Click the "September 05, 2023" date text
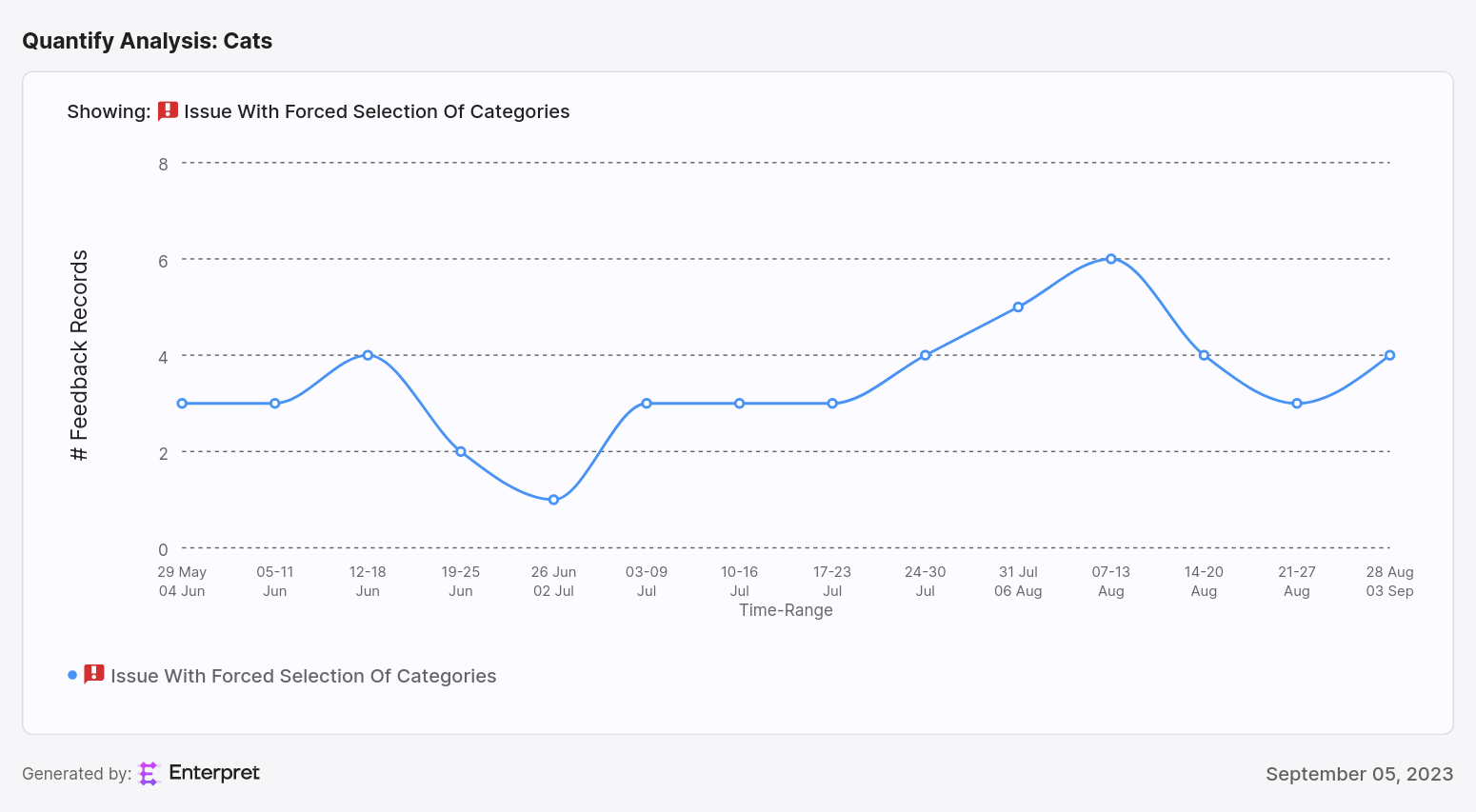Screen dimensions: 1476x812 coord(1359,774)
